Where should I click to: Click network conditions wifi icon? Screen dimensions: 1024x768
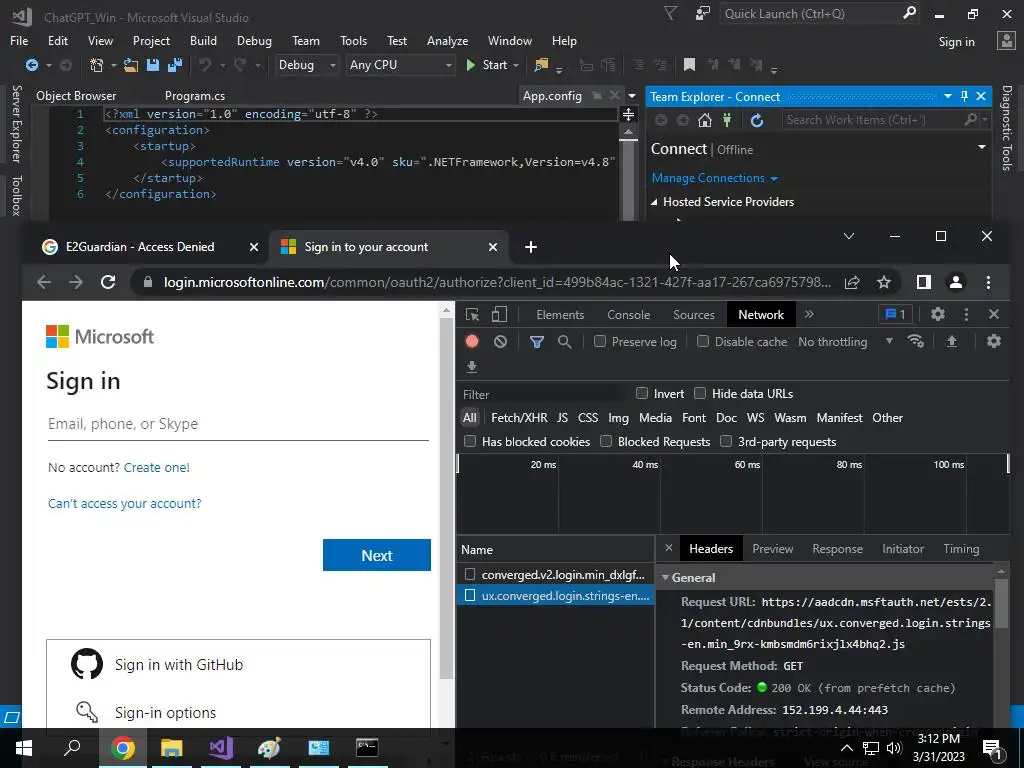pos(916,341)
